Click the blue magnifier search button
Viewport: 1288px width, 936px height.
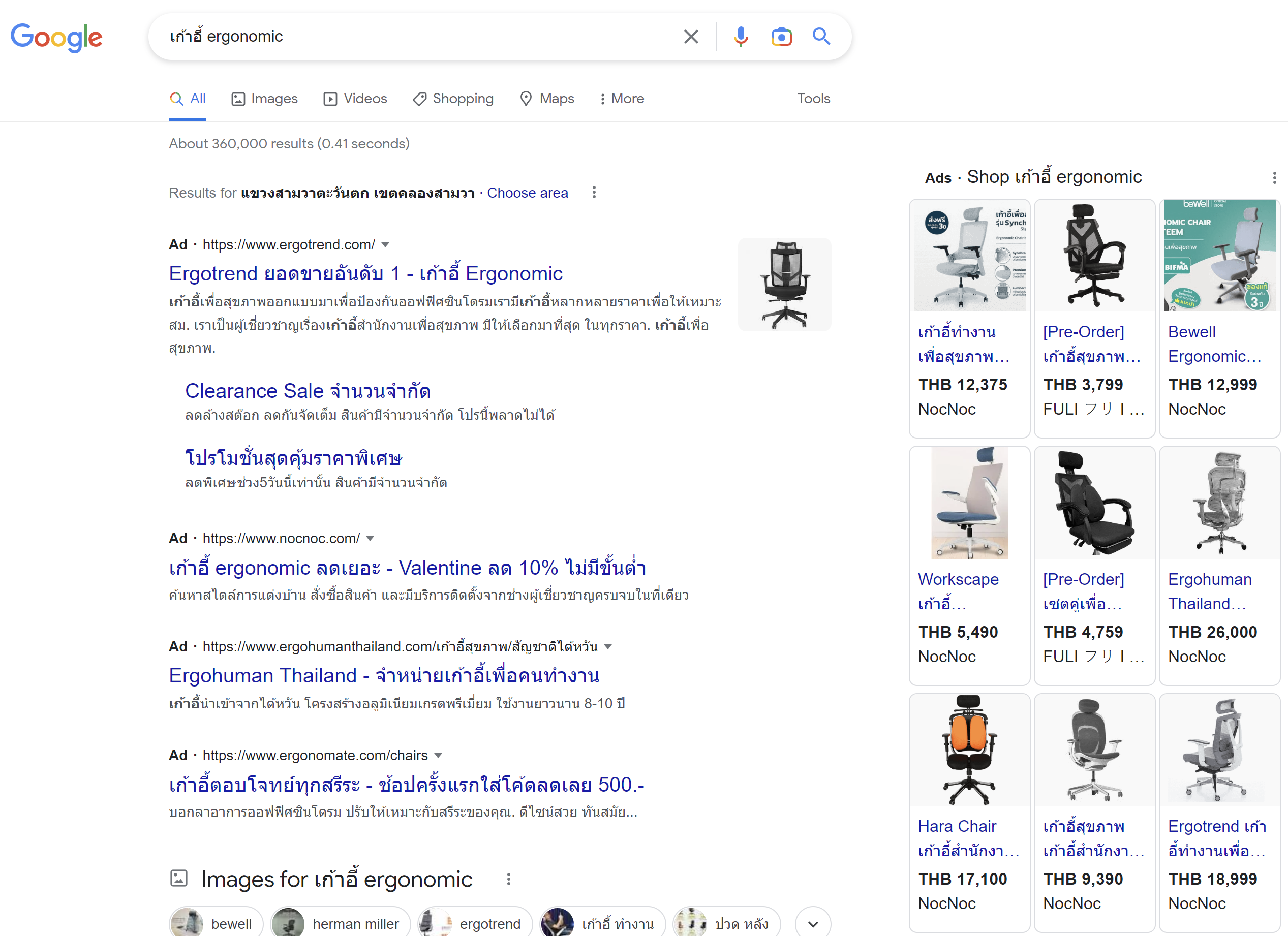point(821,36)
